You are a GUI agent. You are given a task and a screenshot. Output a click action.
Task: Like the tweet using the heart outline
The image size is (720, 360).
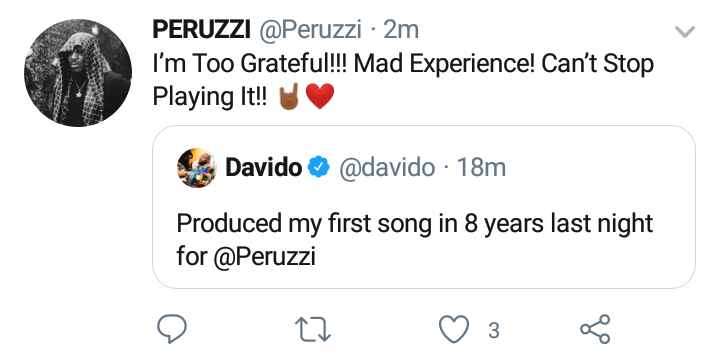(x=454, y=329)
